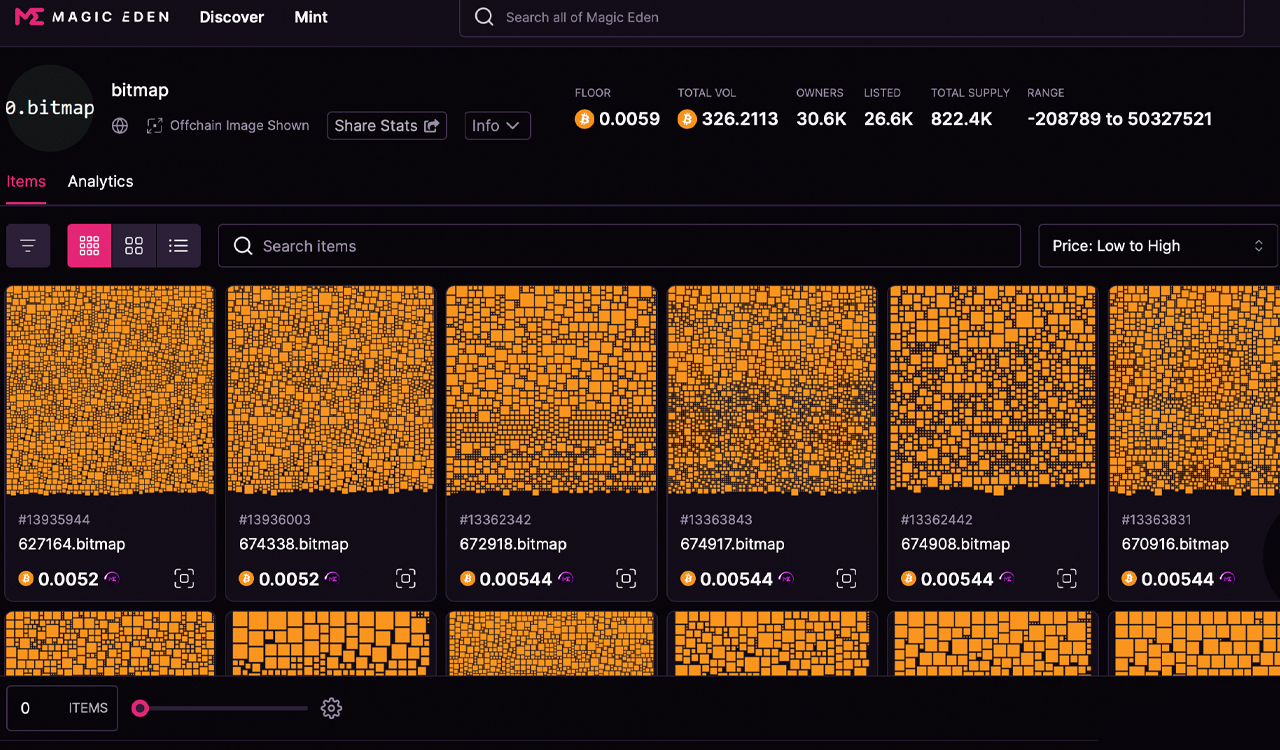
Task: Expand the fullscreen preview on 627164.bitmap card
Action: click(184, 578)
